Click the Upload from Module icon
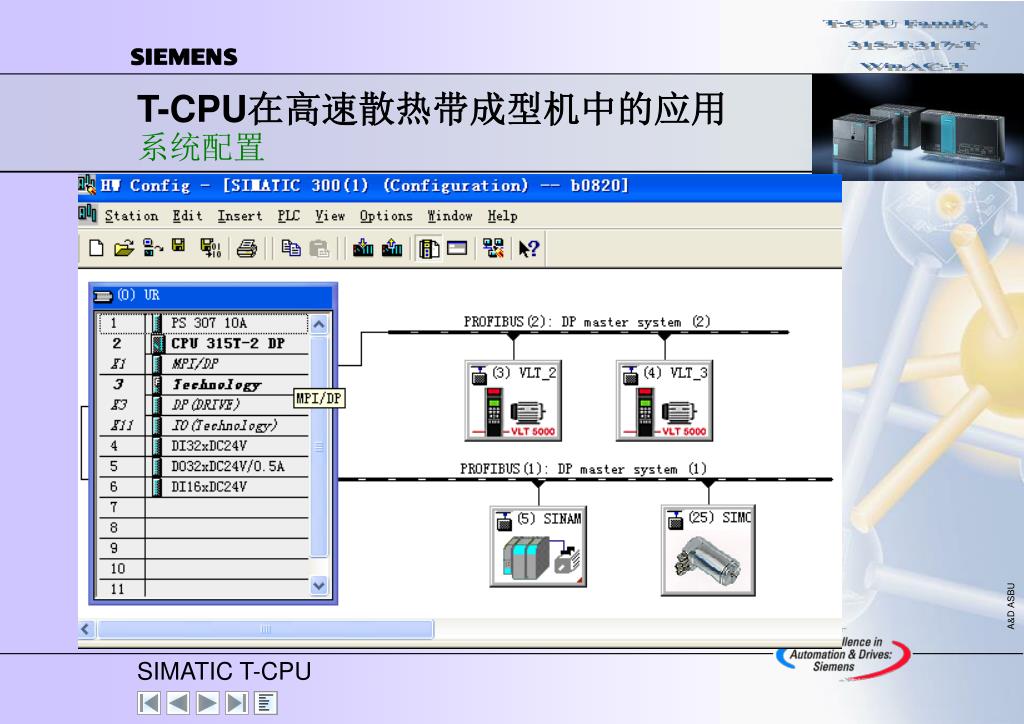This screenshot has height=724, width=1024. click(x=392, y=248)
